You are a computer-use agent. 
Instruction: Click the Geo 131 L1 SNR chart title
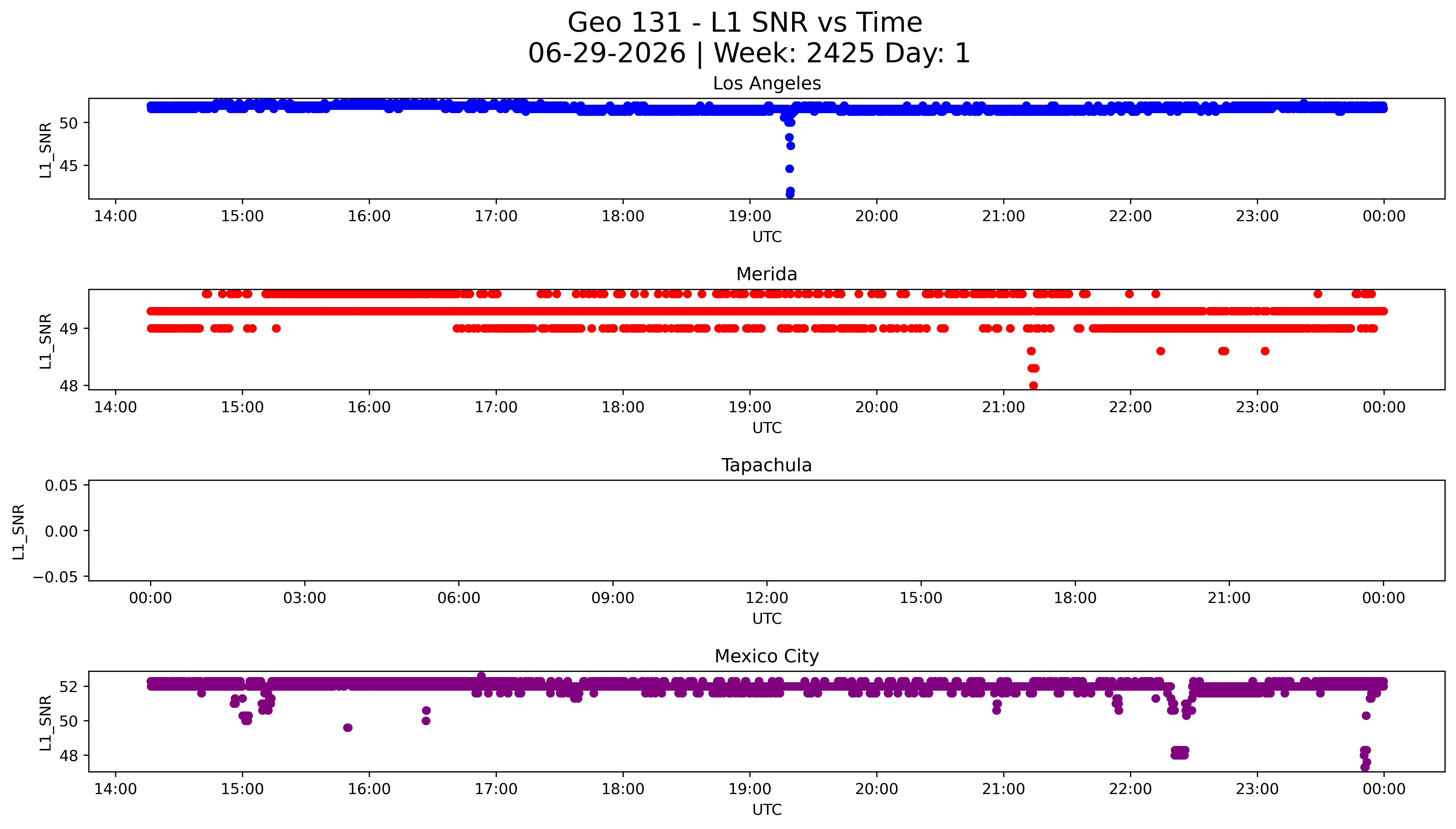(749, 37)
